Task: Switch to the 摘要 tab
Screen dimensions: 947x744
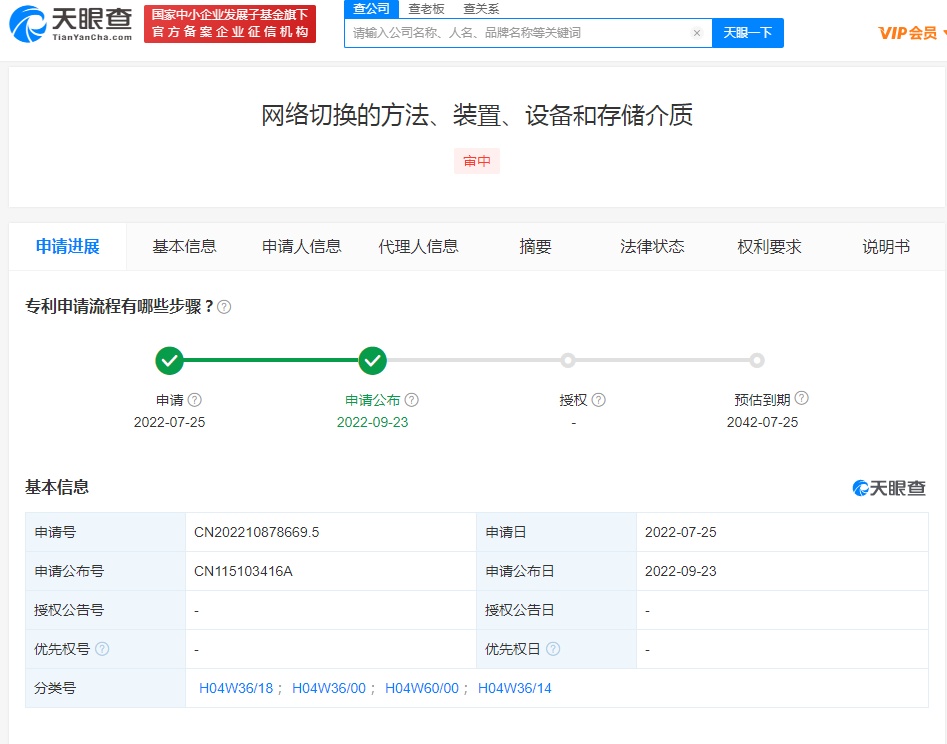Action: coord(535,246)
